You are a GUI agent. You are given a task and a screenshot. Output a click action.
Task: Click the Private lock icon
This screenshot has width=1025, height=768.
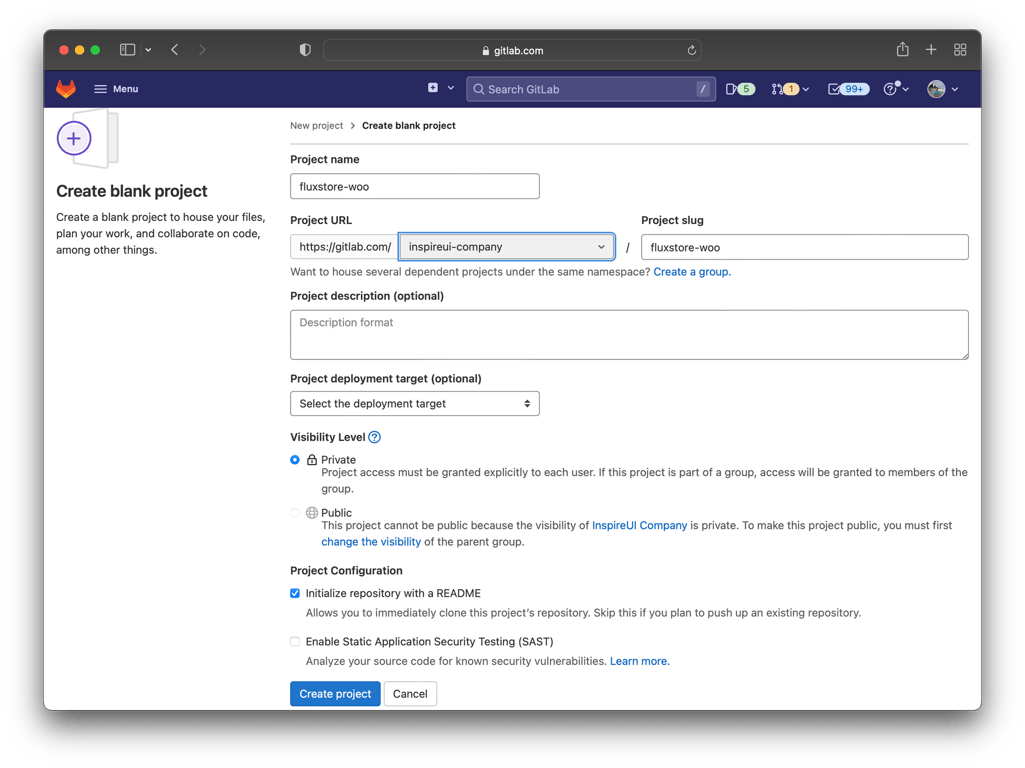tap(312, 460)
